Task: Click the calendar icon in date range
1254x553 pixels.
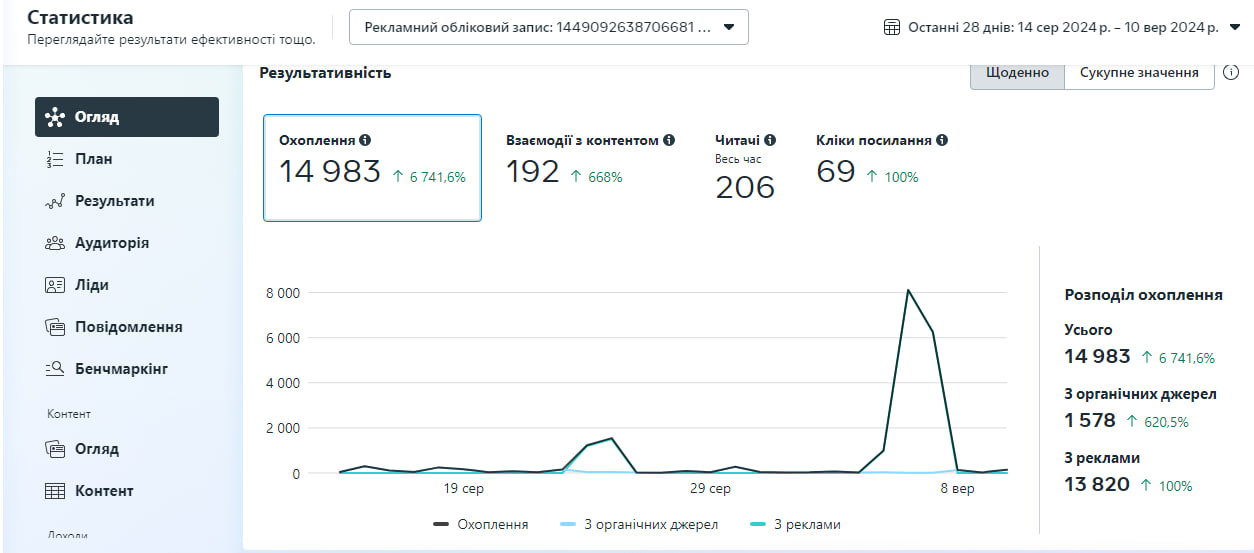Action: pyautogui.click(x=893, y=27)
